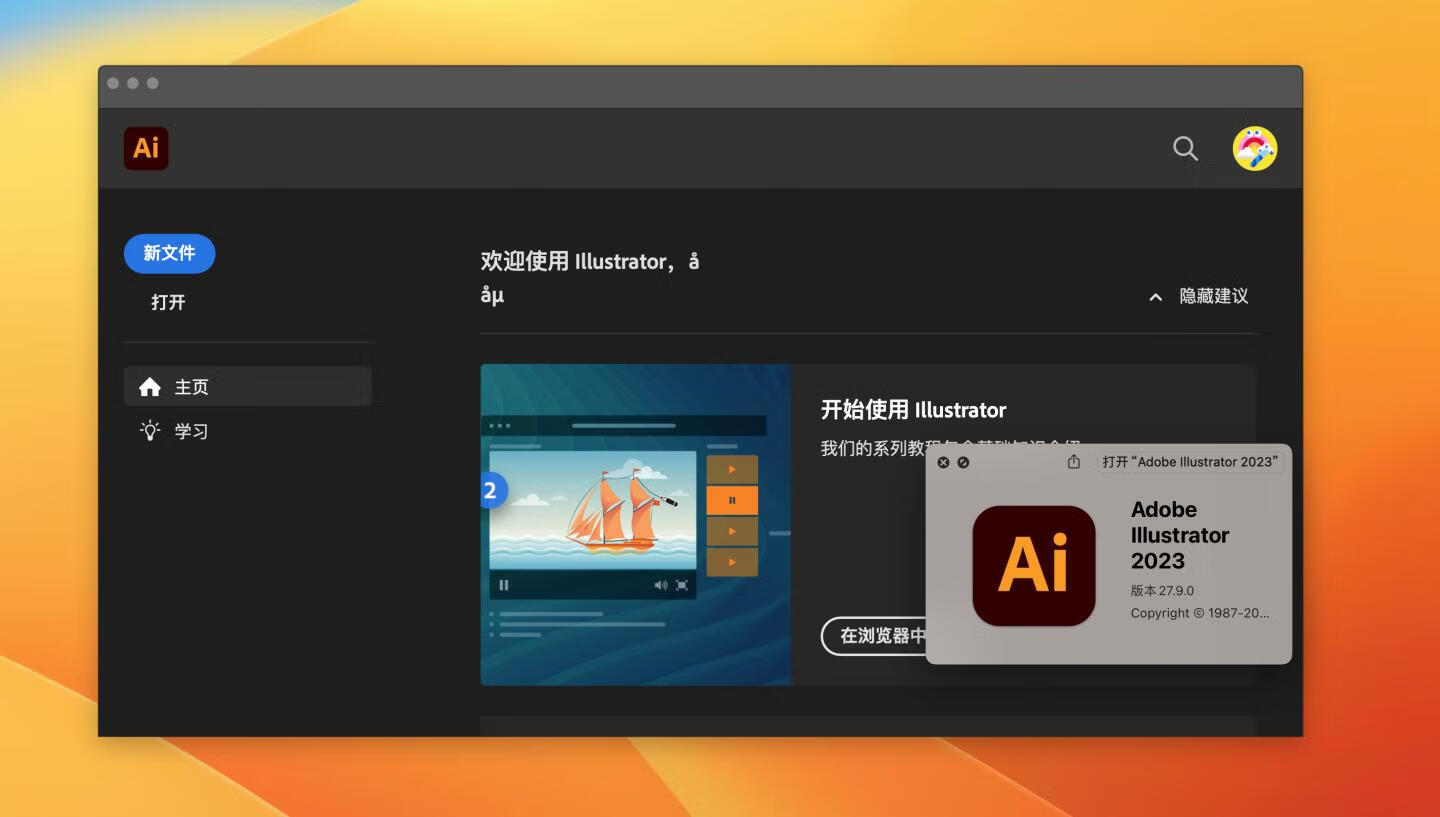
Task: Collapse suggestions with 隐藏建议 chevron
Action: pyautogui.click(x=1155, y=297)
